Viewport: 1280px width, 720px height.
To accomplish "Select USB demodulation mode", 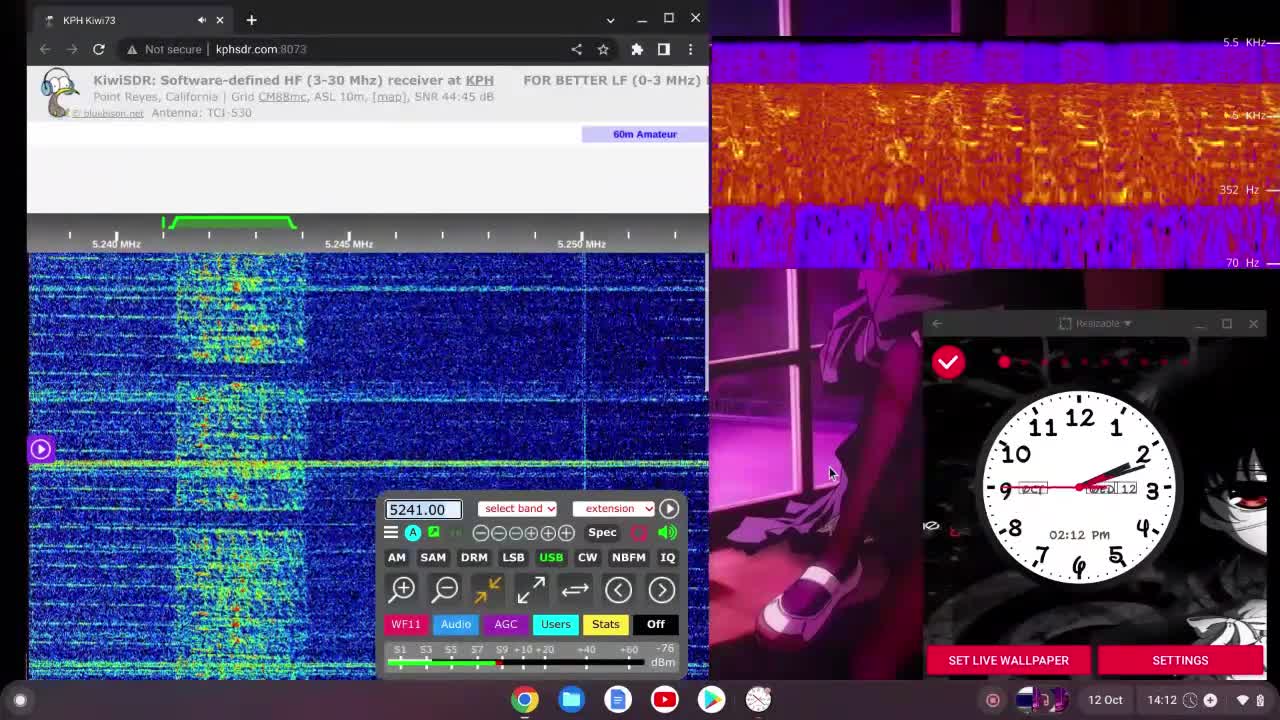I will [551, 557].
